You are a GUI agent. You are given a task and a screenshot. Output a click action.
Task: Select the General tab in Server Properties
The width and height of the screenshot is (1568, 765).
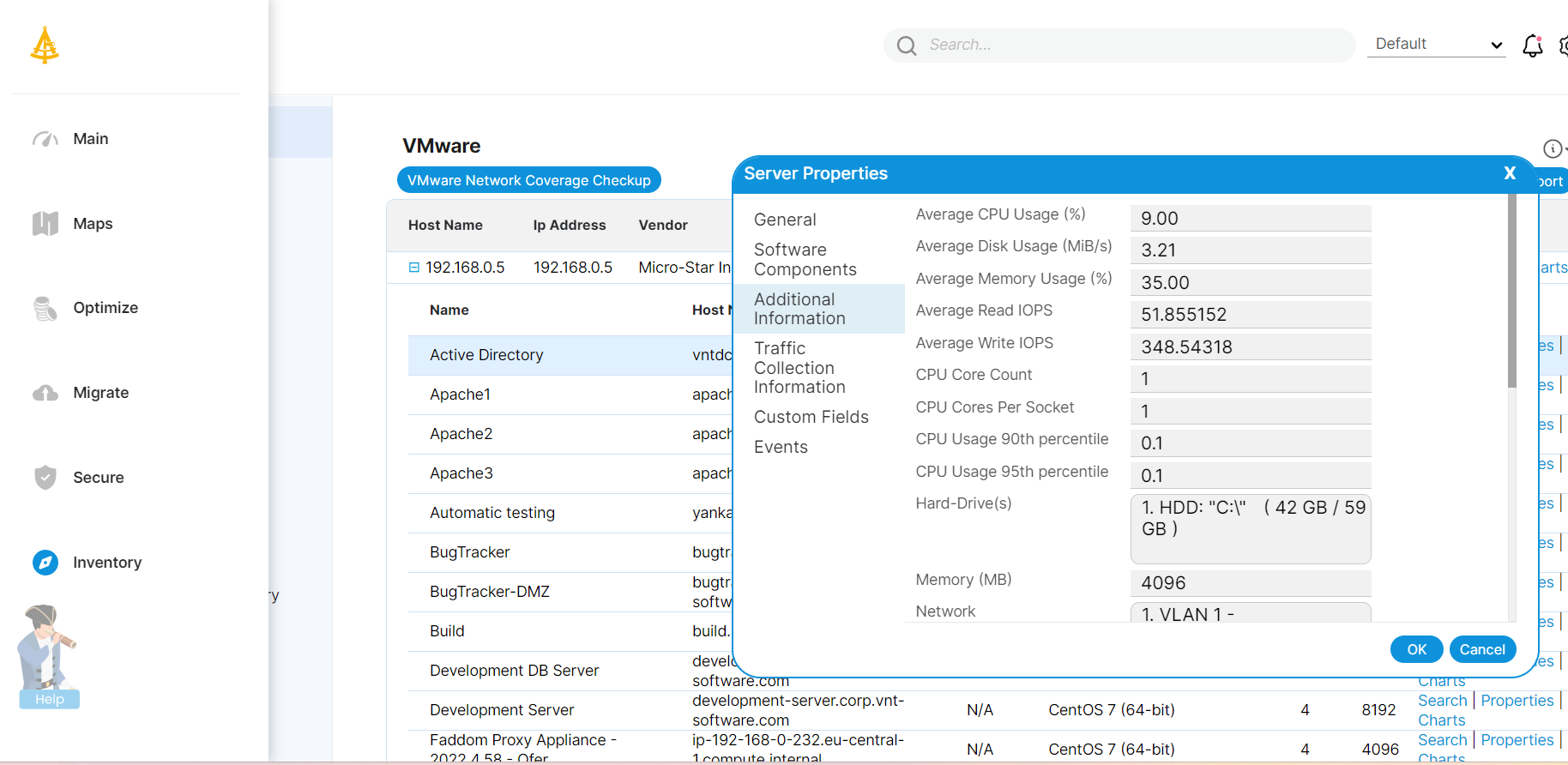(785, 220)
